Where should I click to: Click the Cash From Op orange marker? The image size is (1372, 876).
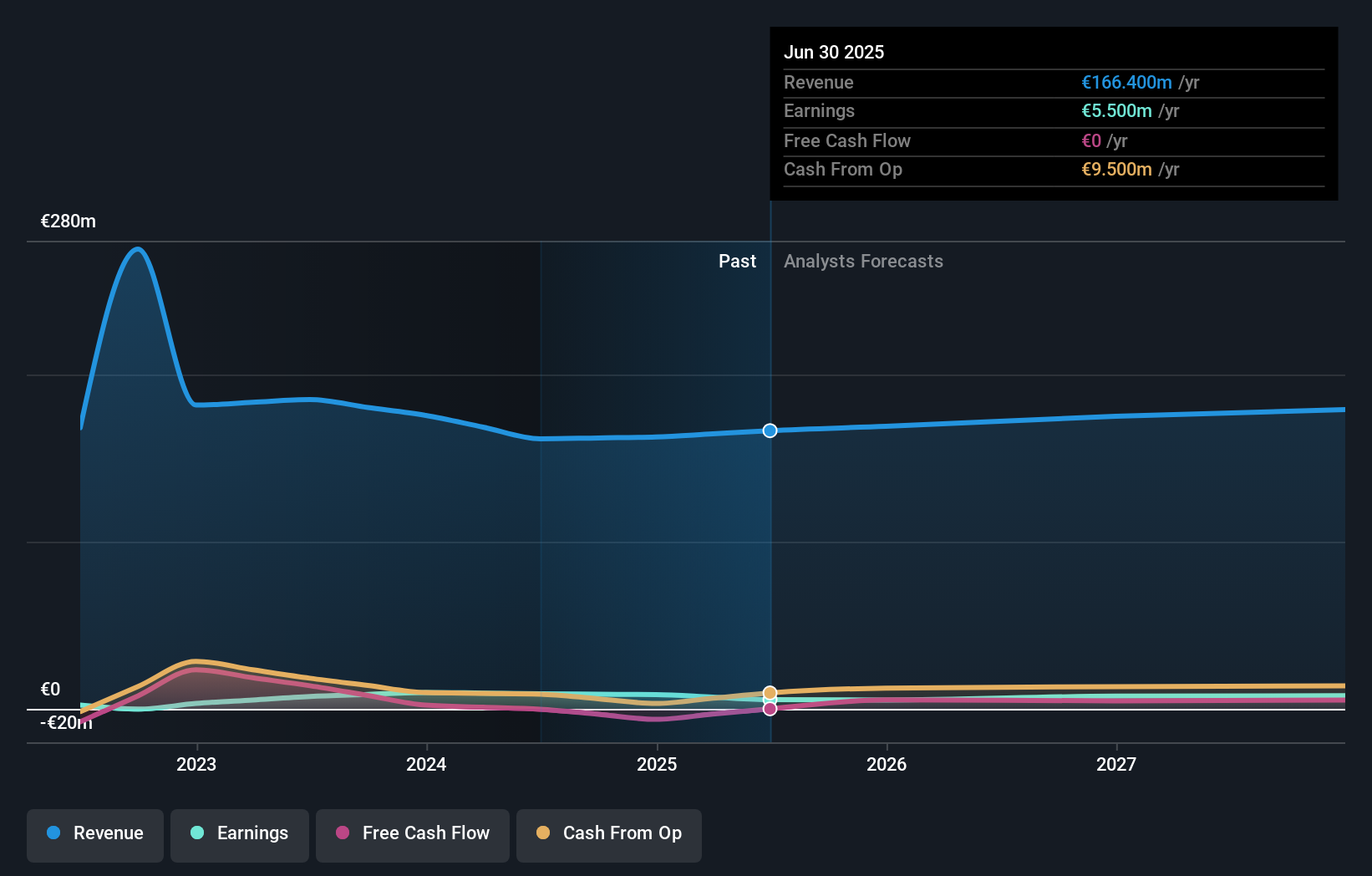click(770, 693)
